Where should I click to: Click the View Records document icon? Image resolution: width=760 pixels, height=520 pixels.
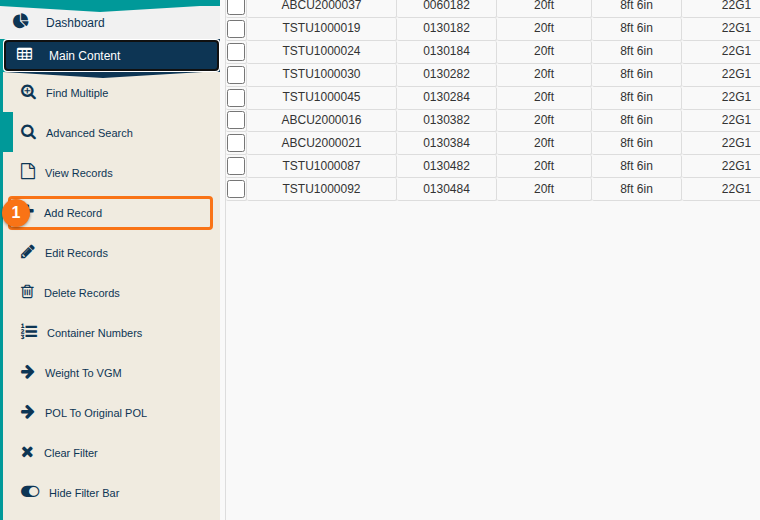tap(28, 171)
